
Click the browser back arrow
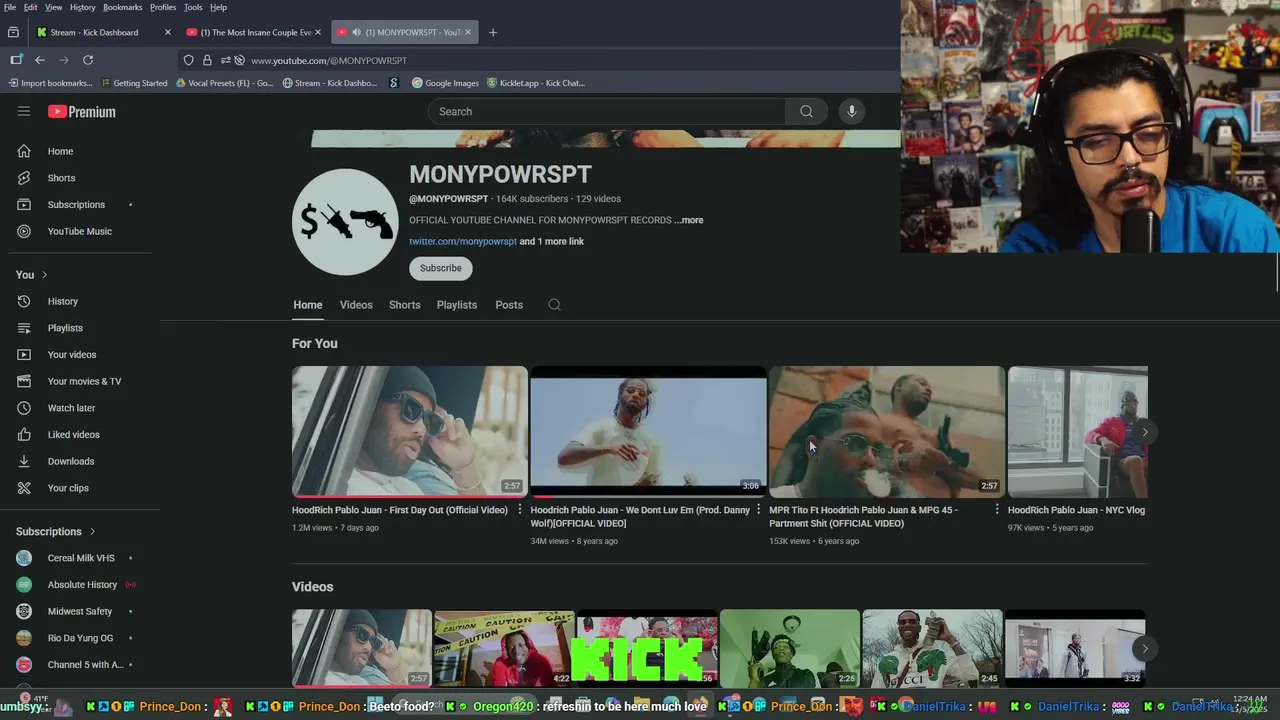pos(40,60)
